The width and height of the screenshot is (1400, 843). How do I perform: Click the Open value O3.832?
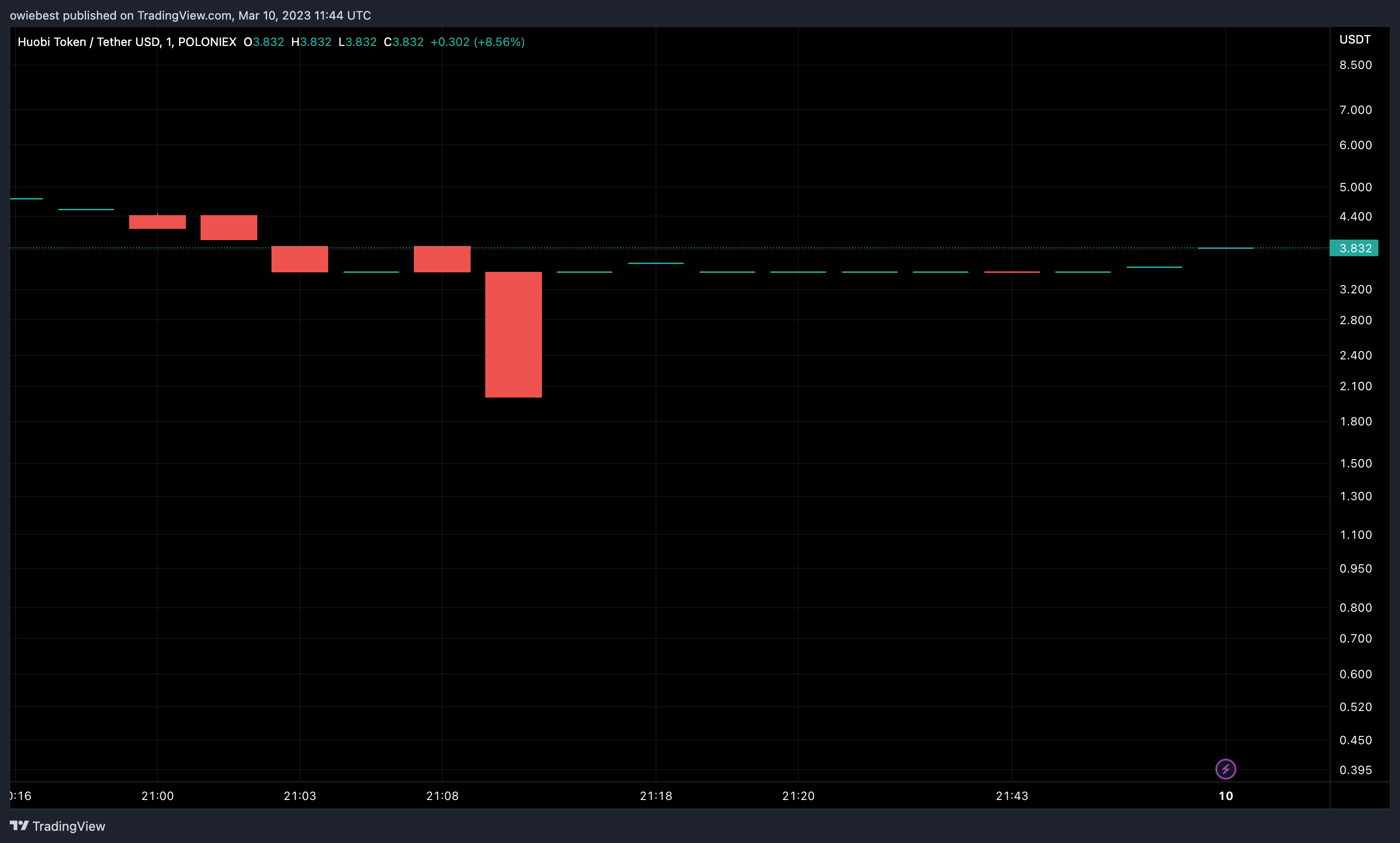[x=264, y=42]
